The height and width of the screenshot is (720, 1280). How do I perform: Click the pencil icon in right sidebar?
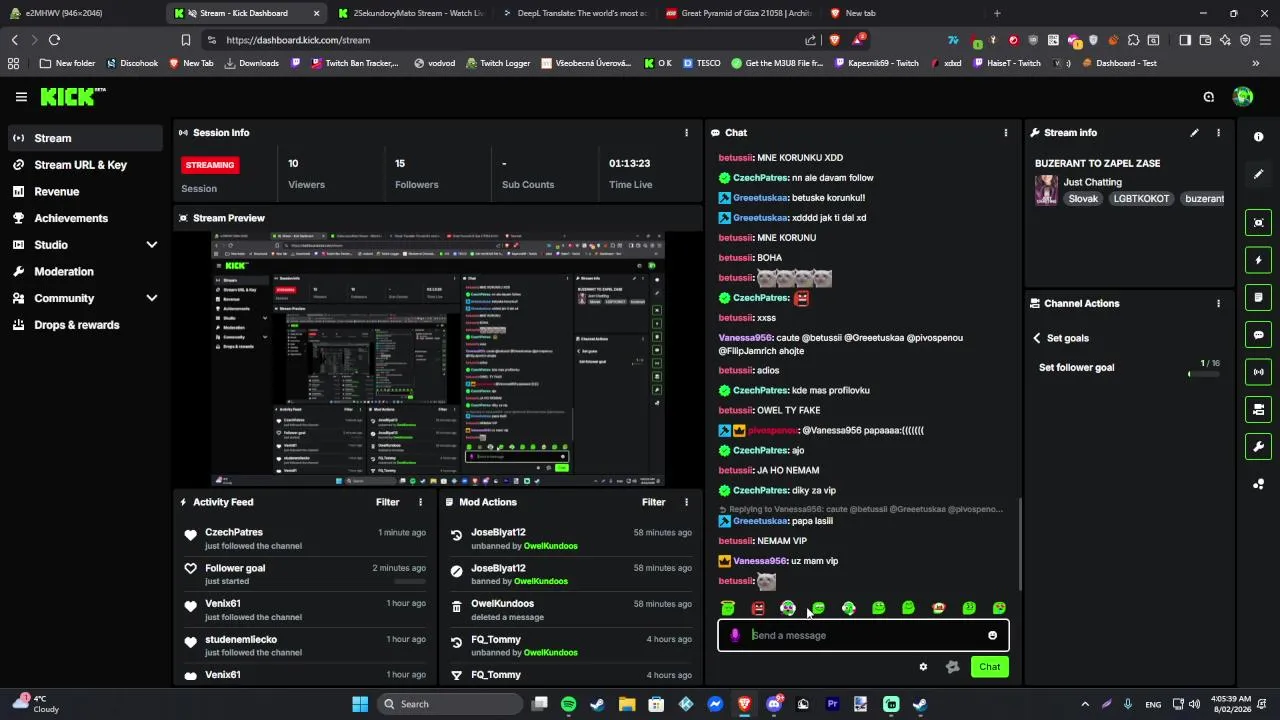click(x=1259, y=174)
